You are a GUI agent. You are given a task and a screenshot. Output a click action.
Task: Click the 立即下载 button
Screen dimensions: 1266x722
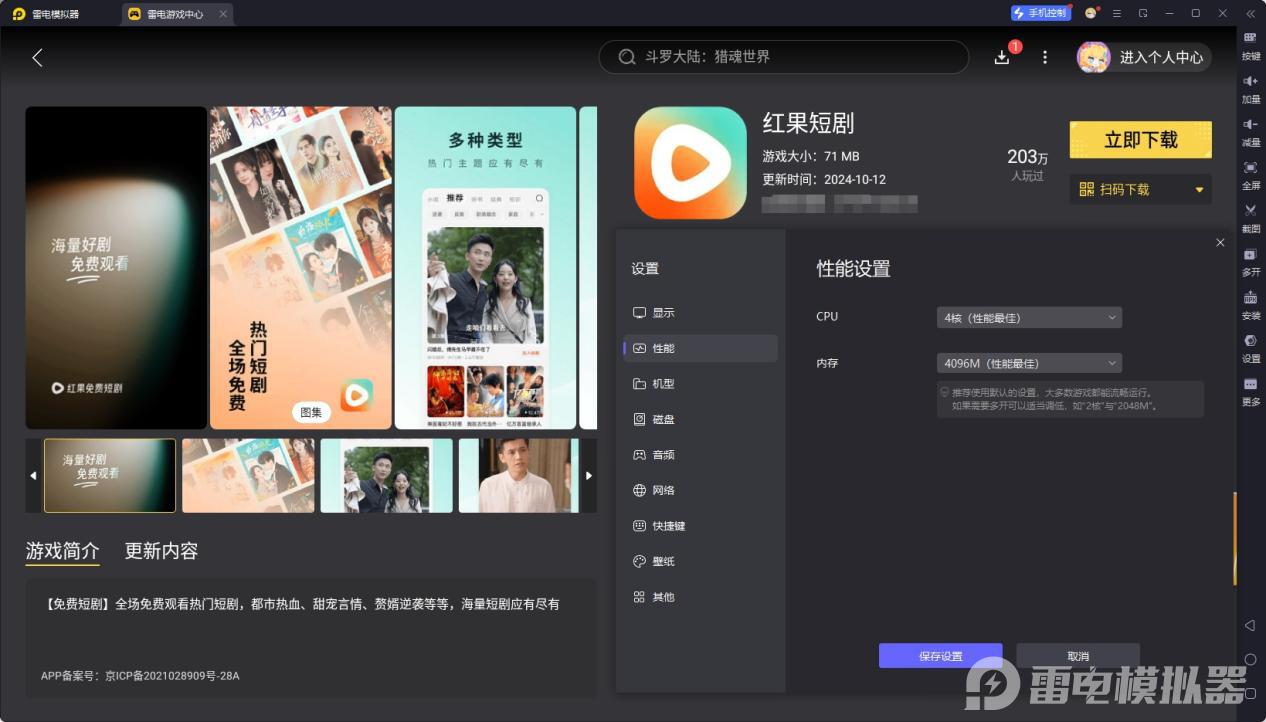[1141, 140]
